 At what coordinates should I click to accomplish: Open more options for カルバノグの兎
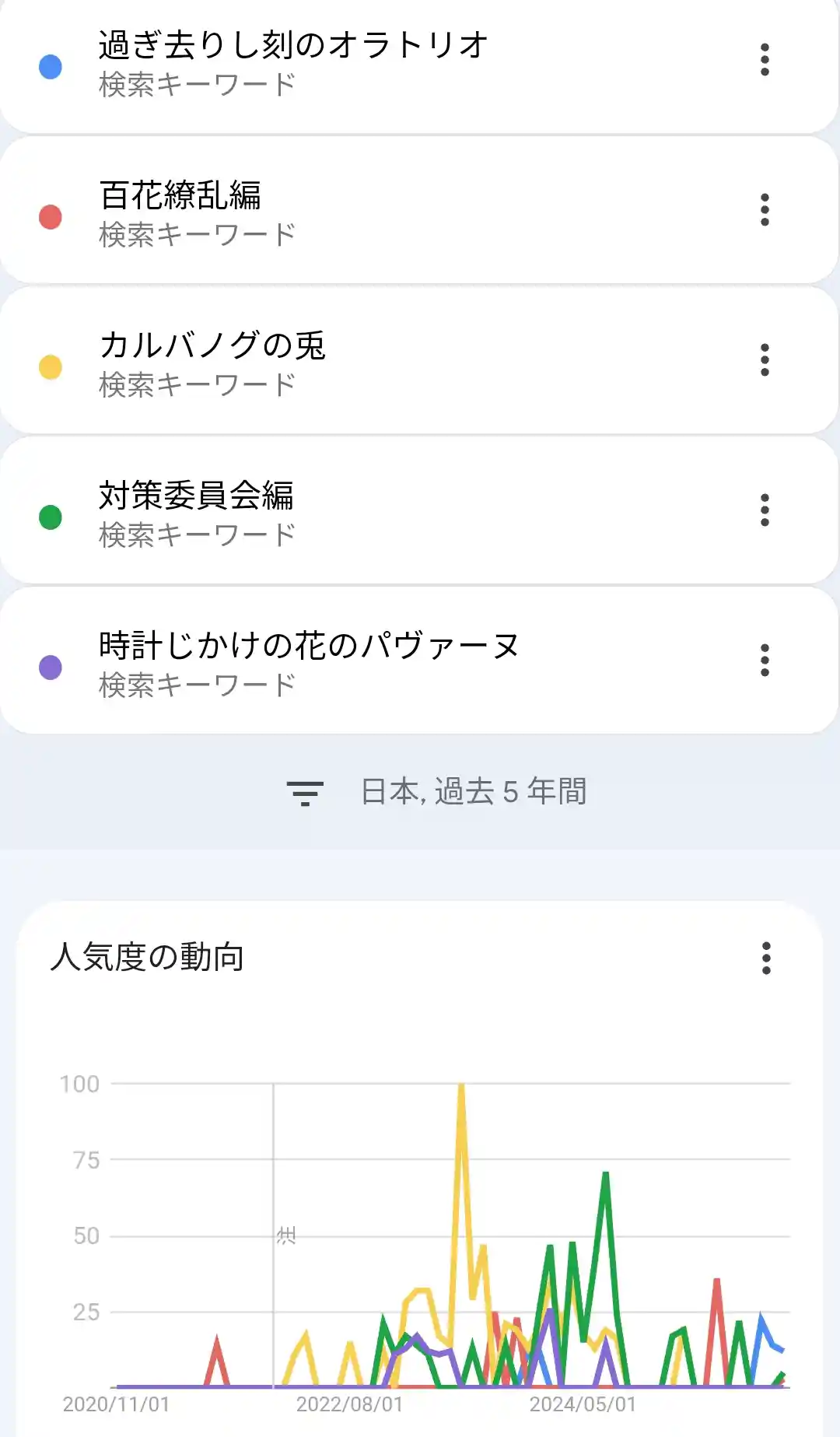click(x=765, y=360)
